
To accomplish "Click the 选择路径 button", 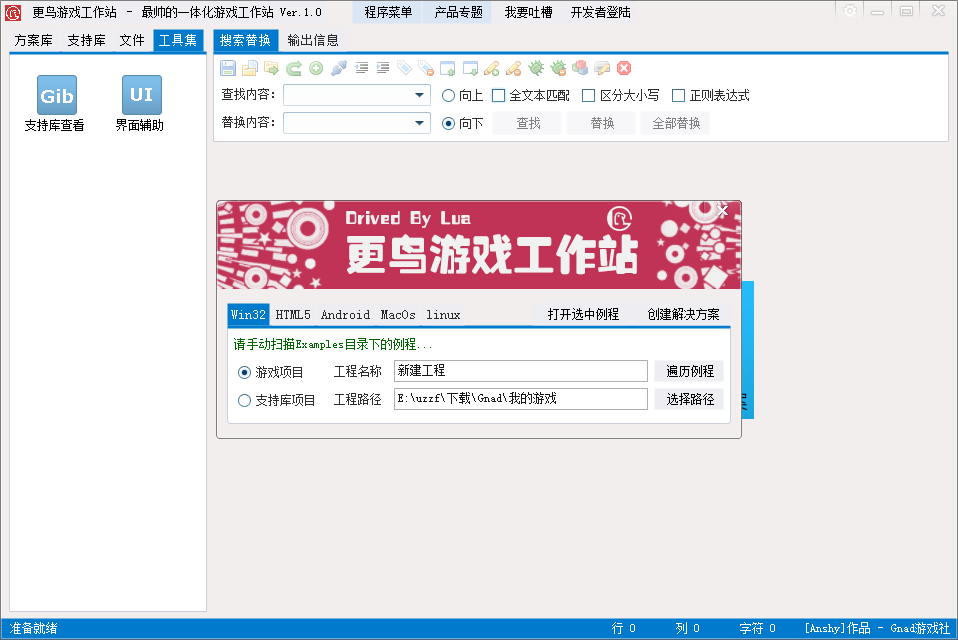I will click(690, 399).
